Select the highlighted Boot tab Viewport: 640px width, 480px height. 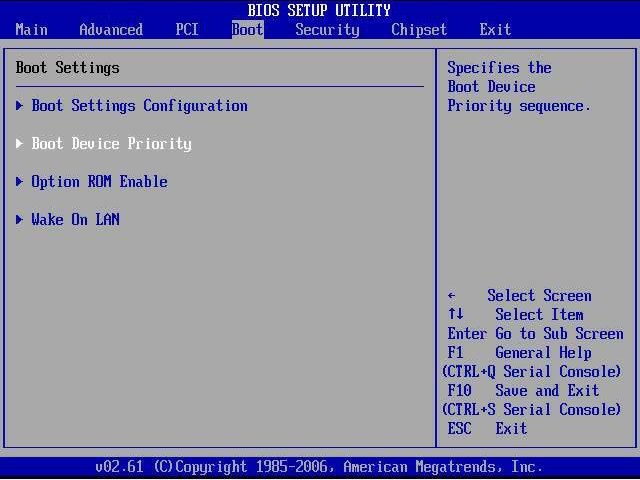click(x=247, y=29)
